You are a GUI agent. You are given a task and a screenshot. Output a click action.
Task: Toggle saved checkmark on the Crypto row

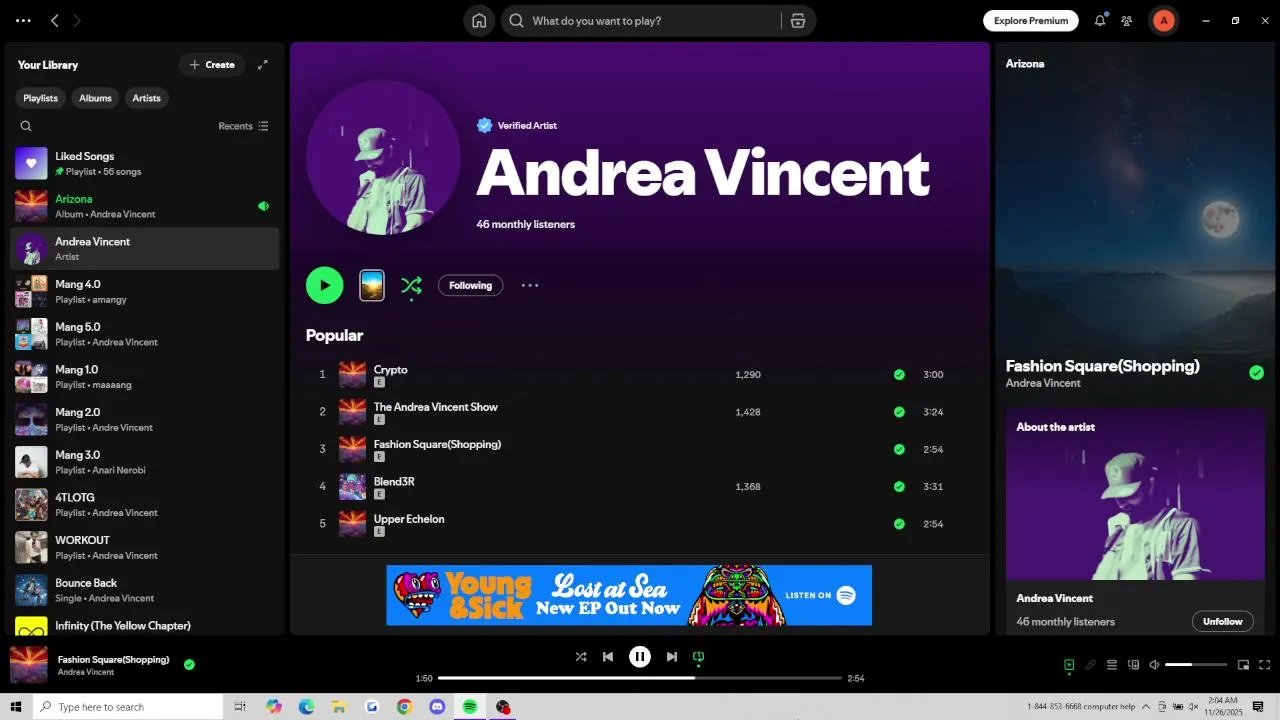point(899,375)
